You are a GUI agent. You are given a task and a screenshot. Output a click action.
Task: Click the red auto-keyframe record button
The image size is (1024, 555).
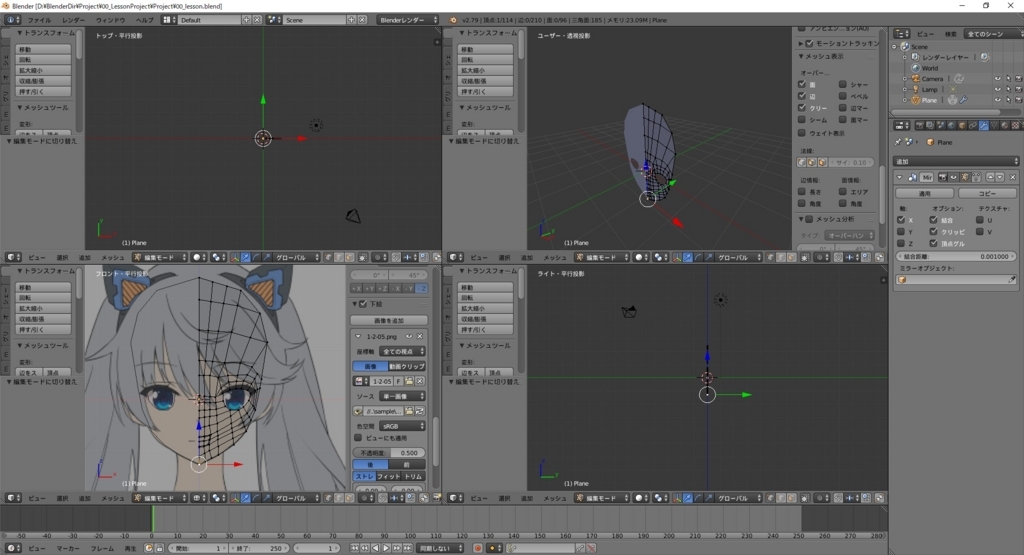coord(478,548)
